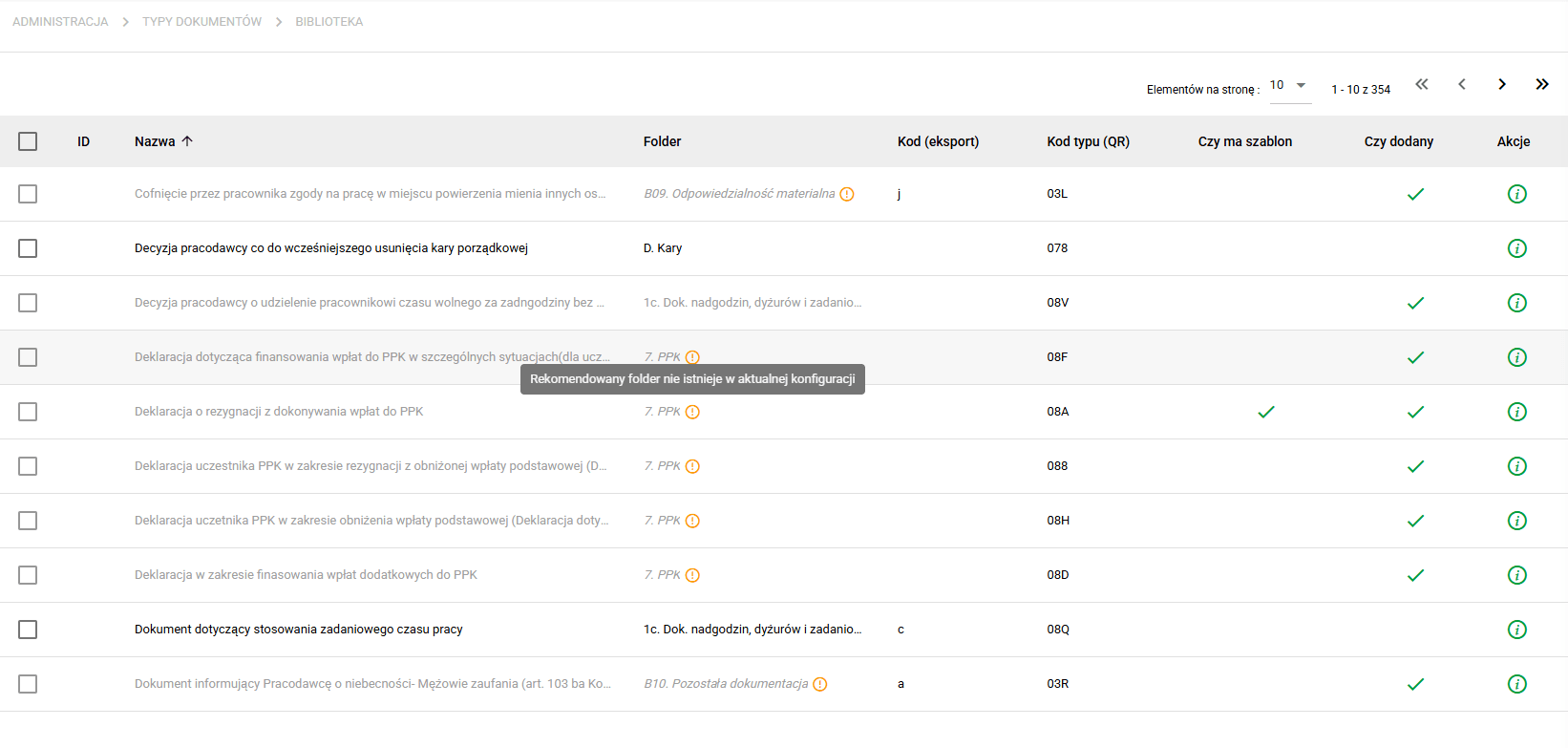Viewport: 1568px width, 748px height.
Task: Check the row for Cofnięcie przez pracownika zgody
Action: [28, 194]
